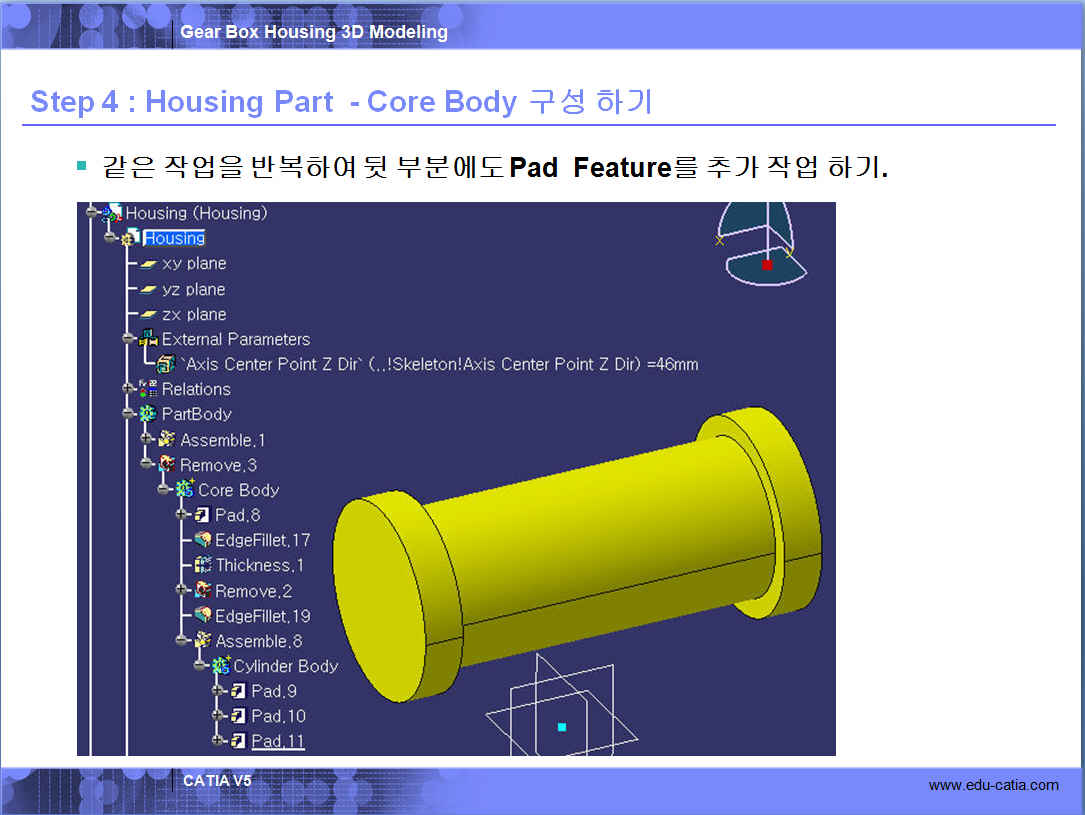Select the External Parameters node icon
Screen dimensions: 1085x815
(x=149, y=339)
